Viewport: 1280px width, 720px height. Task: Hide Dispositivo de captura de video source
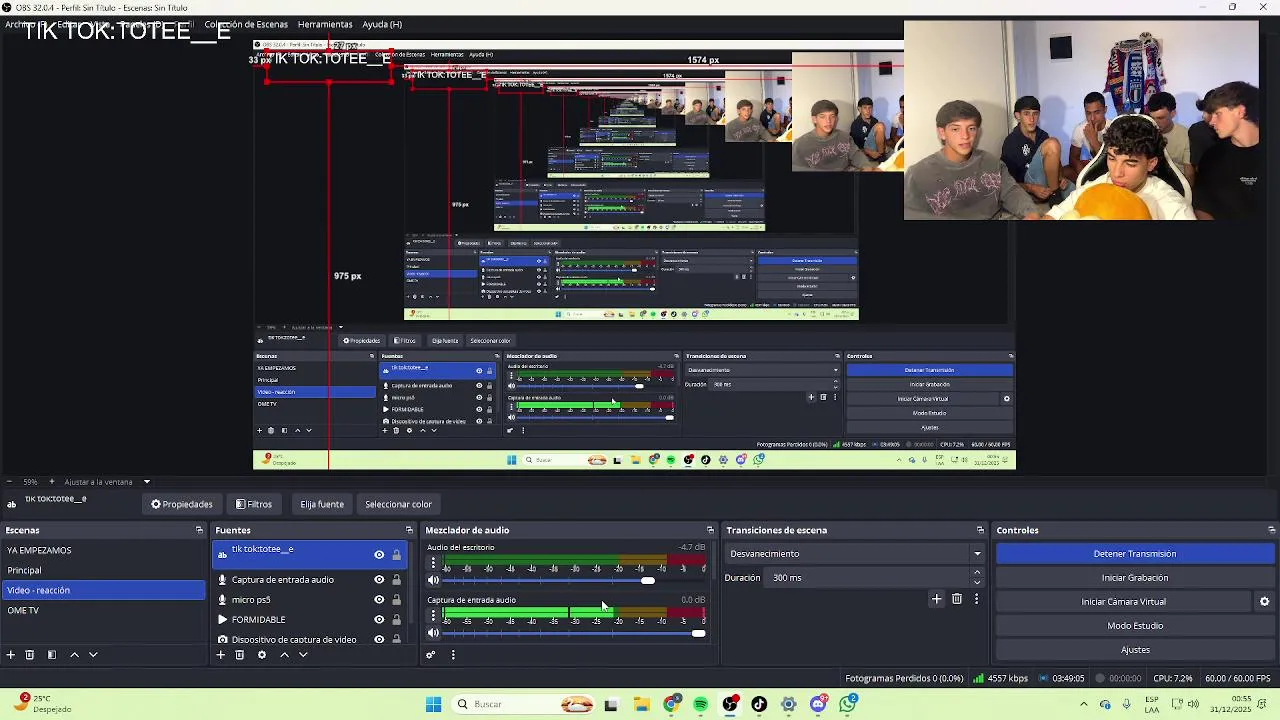click(x=379, y=639)
